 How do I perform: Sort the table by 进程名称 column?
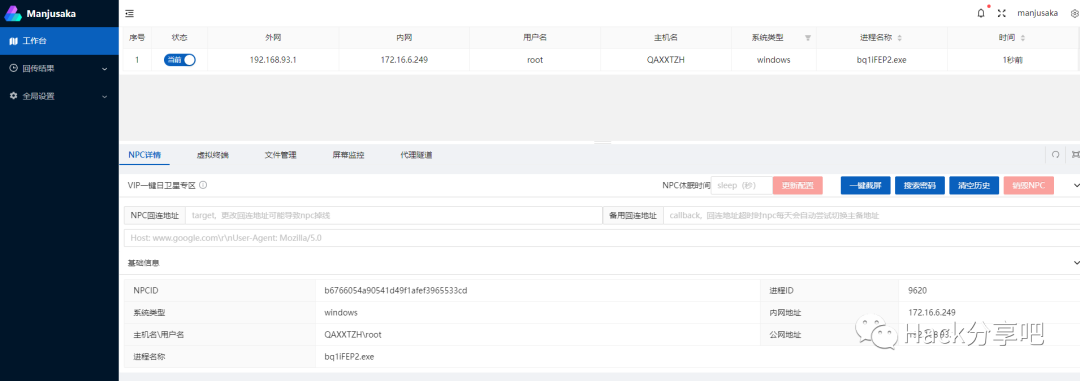tap(899, 38)
